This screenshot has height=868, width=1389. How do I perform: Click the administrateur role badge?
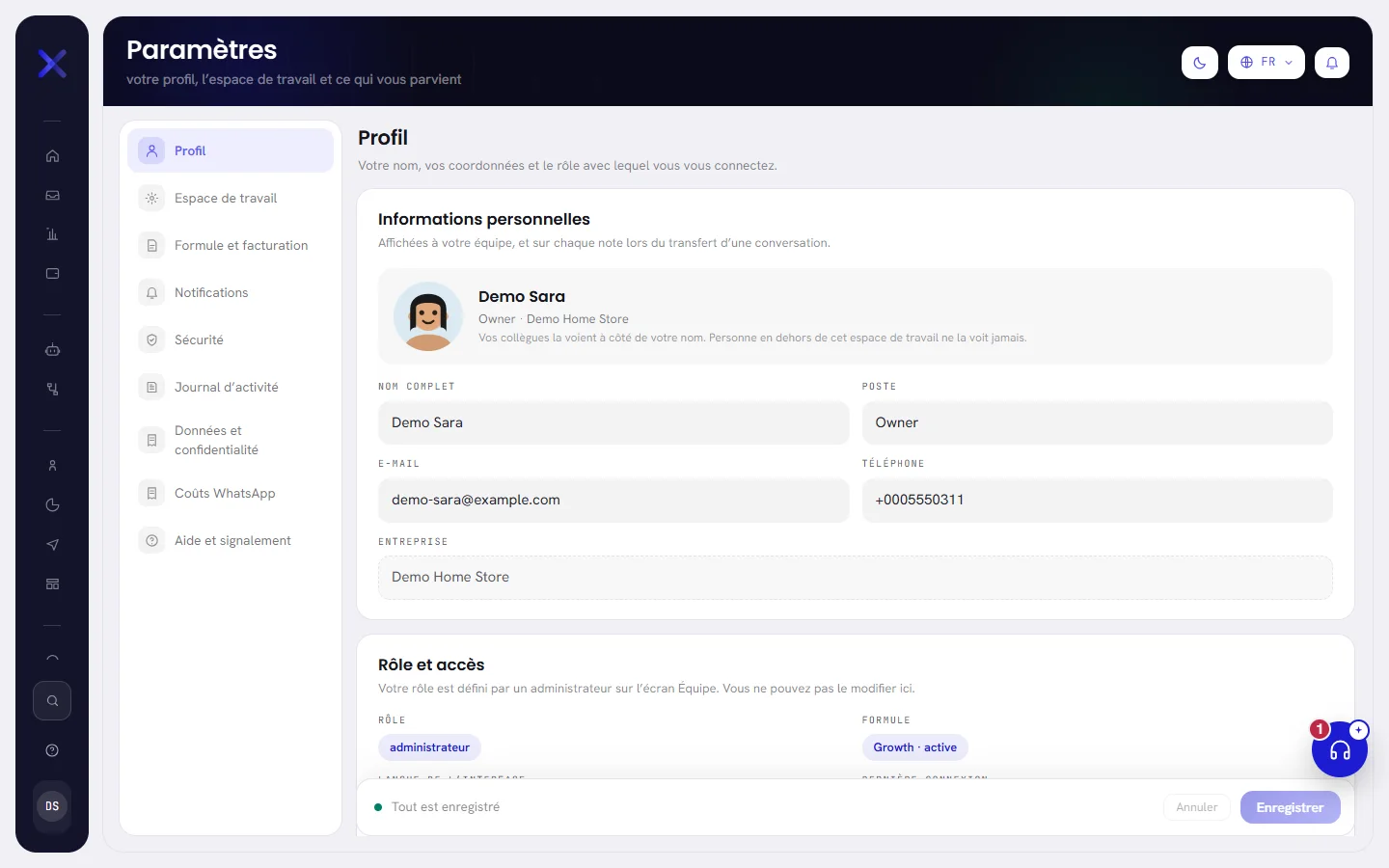[429, 747]
